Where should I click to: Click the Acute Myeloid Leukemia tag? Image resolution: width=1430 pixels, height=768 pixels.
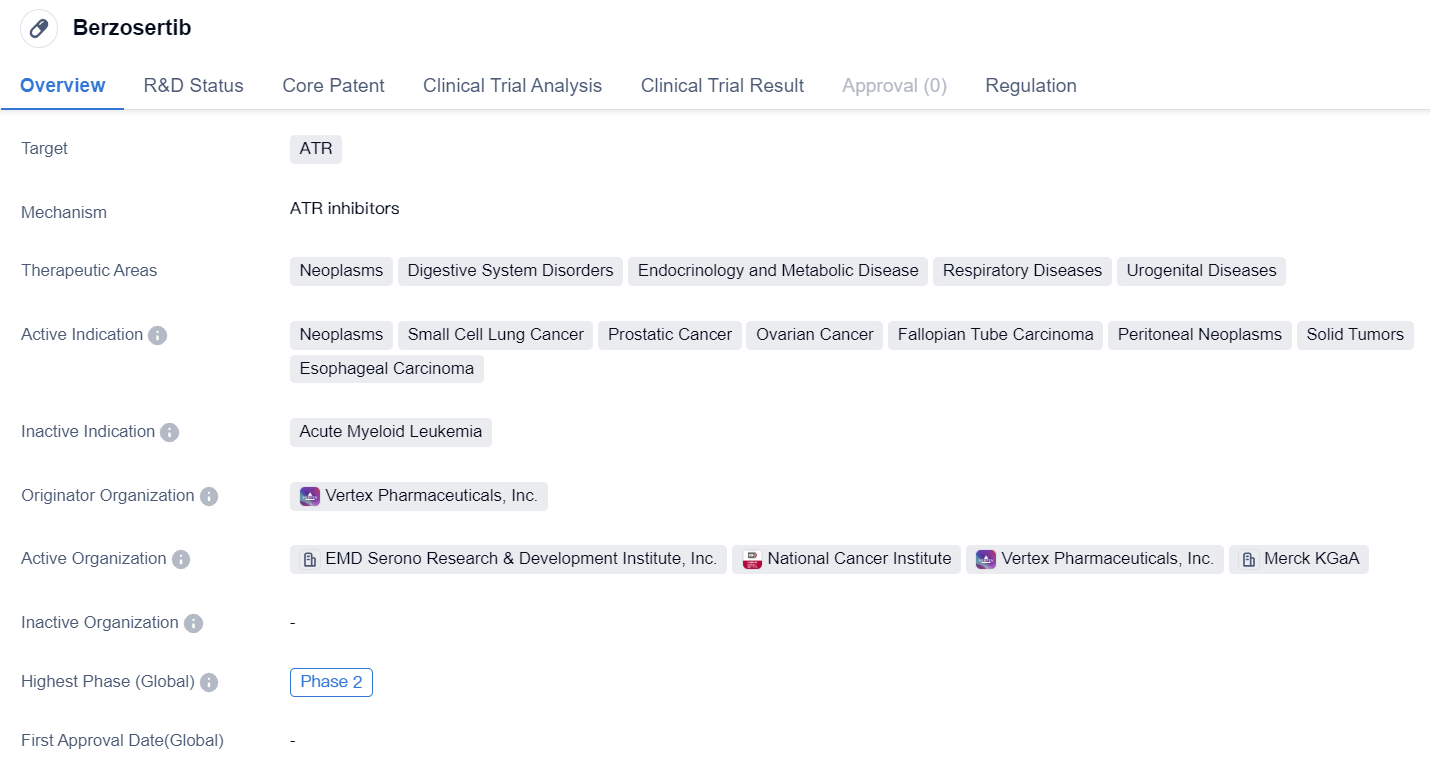391,432
